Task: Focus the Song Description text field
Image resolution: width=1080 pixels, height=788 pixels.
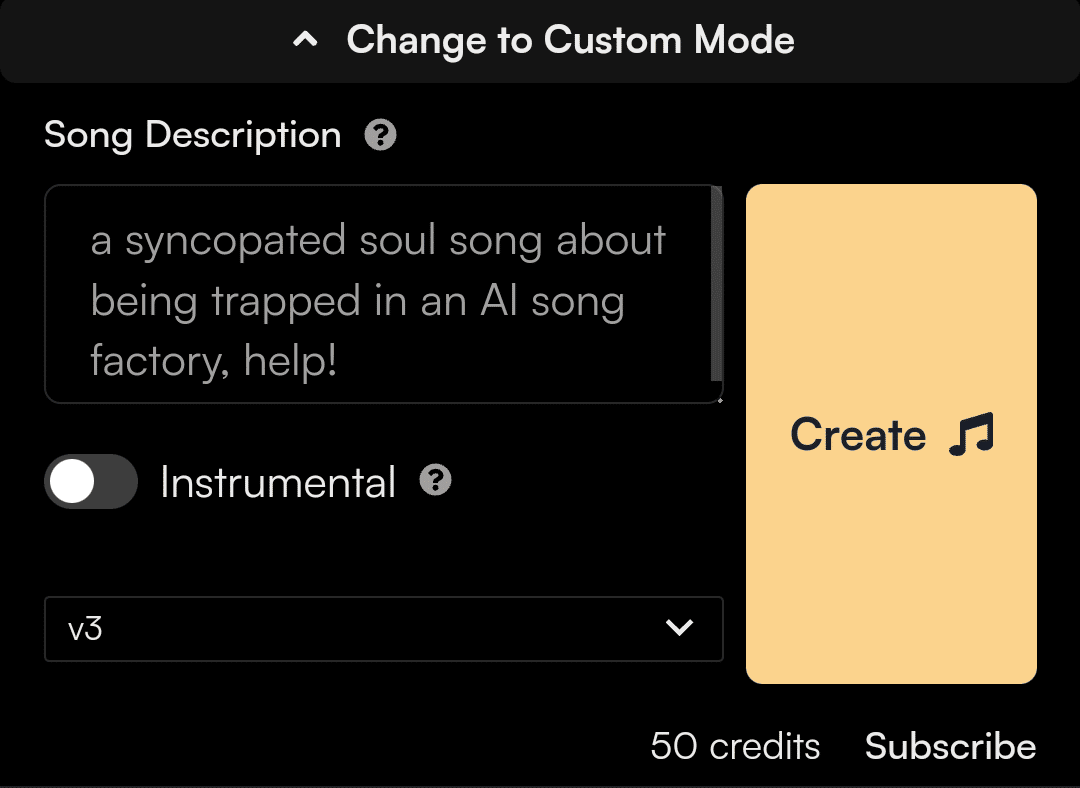Action: click(x=384, y=294)
